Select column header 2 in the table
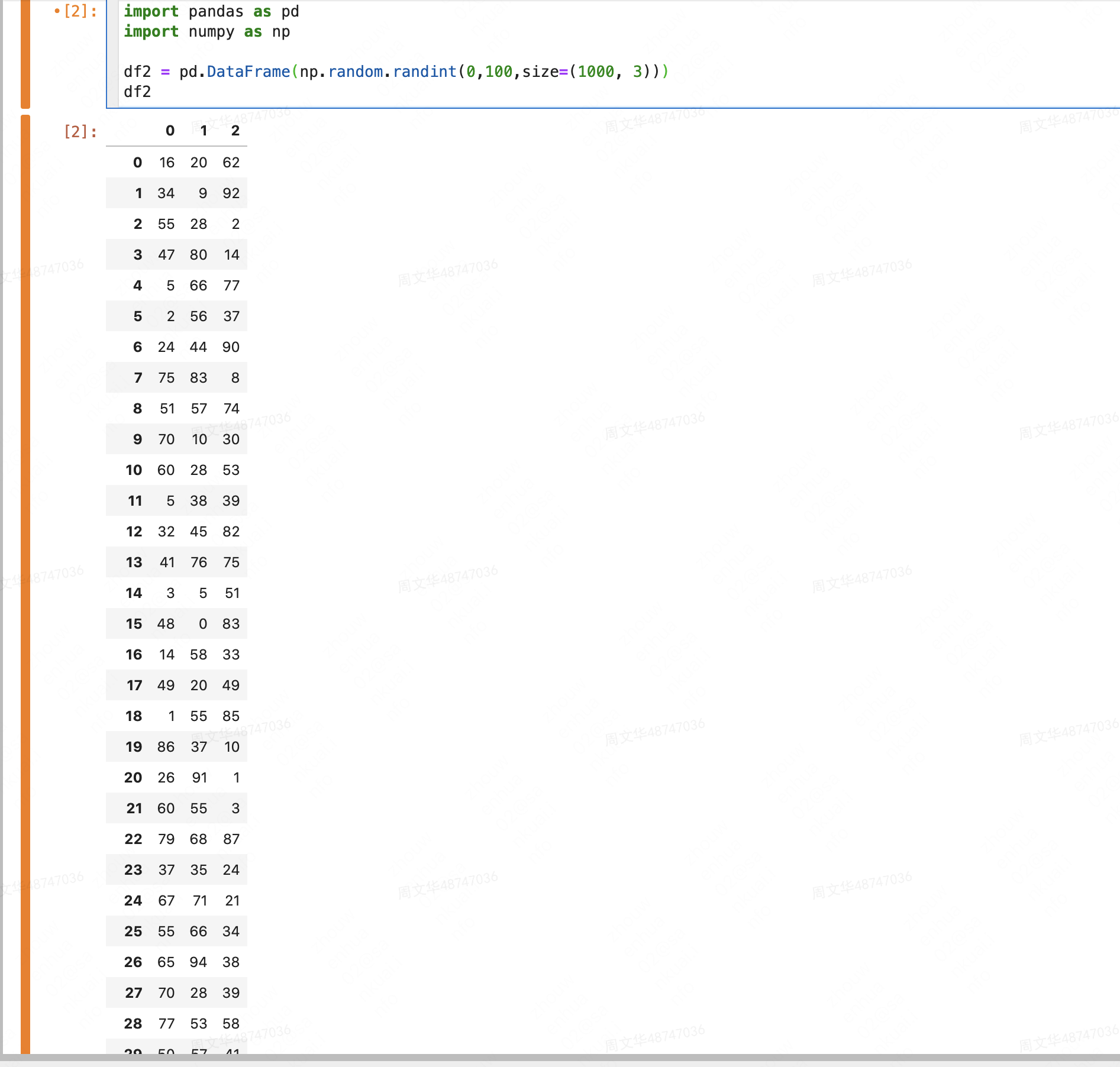1120x1067 pixels. coord(235,131)
